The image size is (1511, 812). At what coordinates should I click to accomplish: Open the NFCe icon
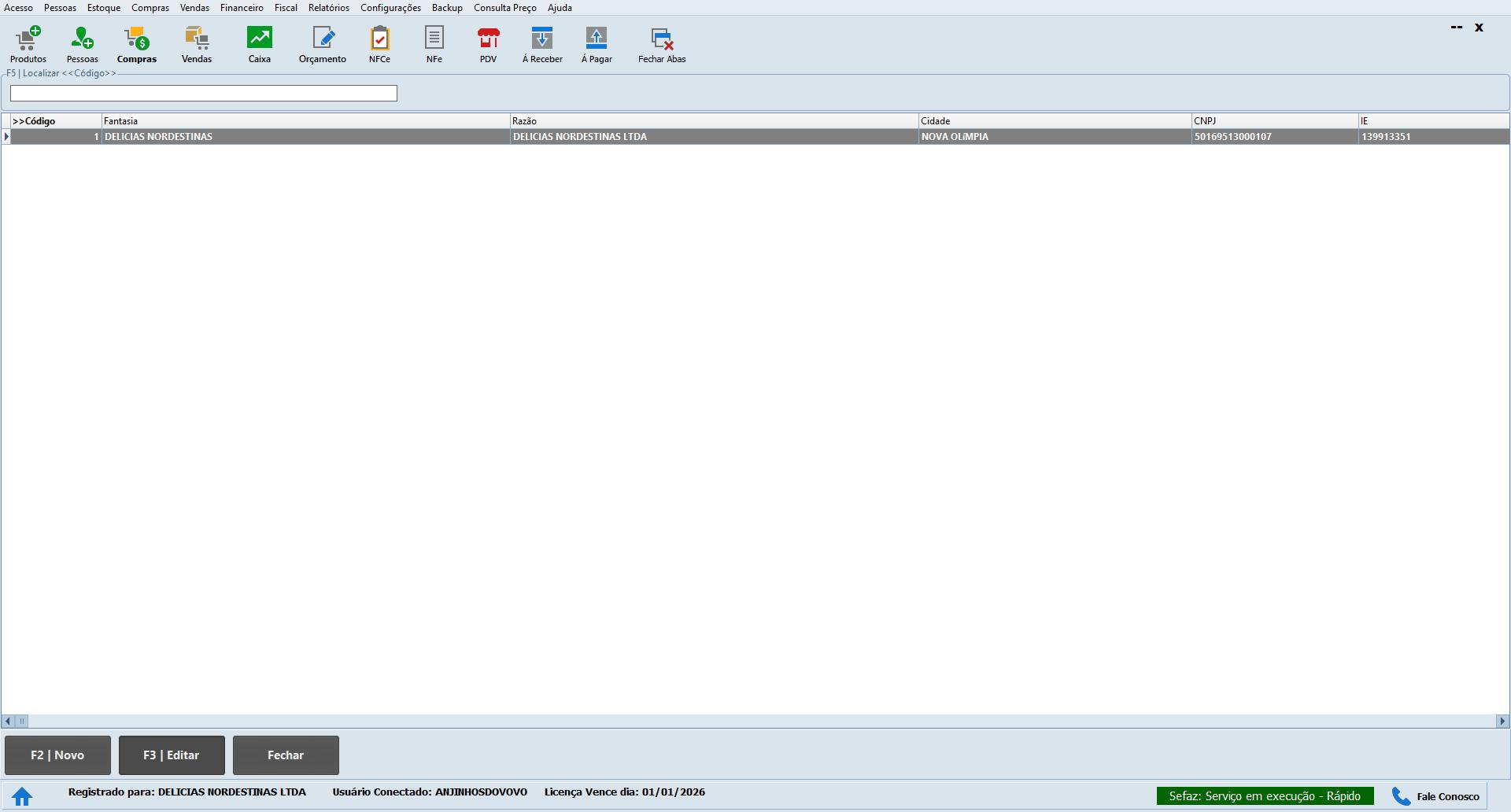click(379, 45)
